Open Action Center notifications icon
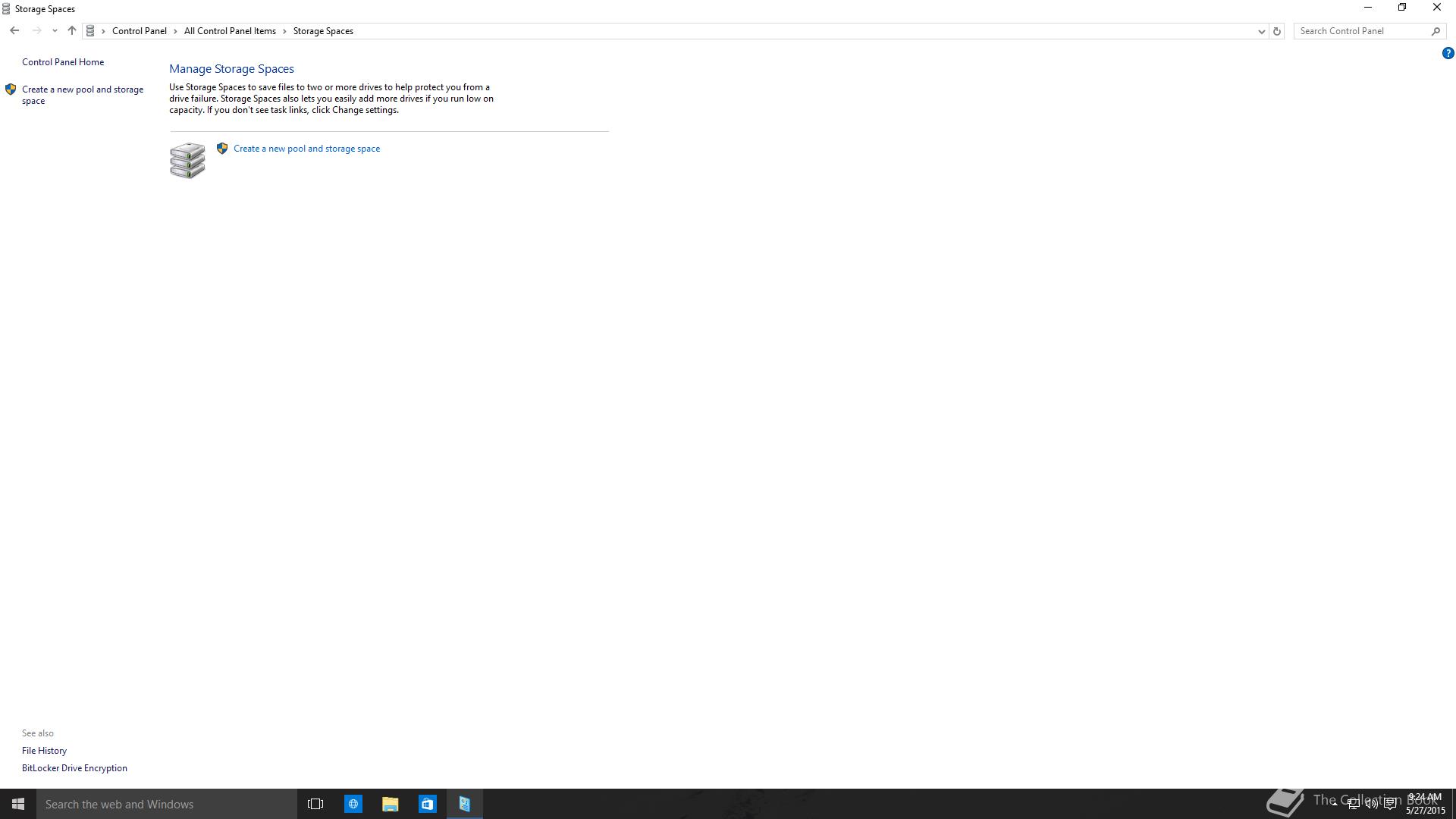 [1390, 804]
